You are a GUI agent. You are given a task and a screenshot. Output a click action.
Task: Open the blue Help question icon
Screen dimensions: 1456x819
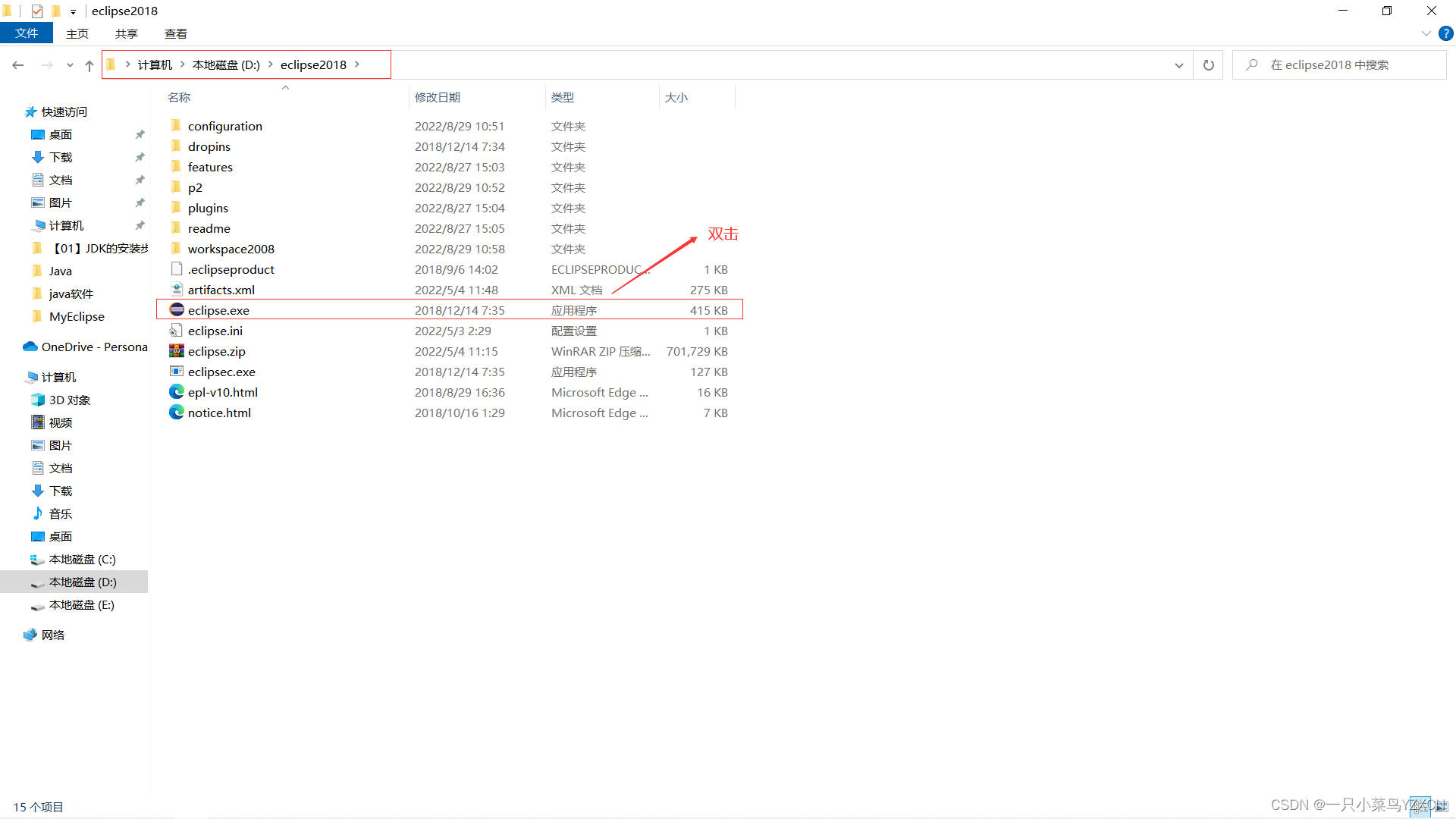pyautogui.click(x=1445, y=33)
